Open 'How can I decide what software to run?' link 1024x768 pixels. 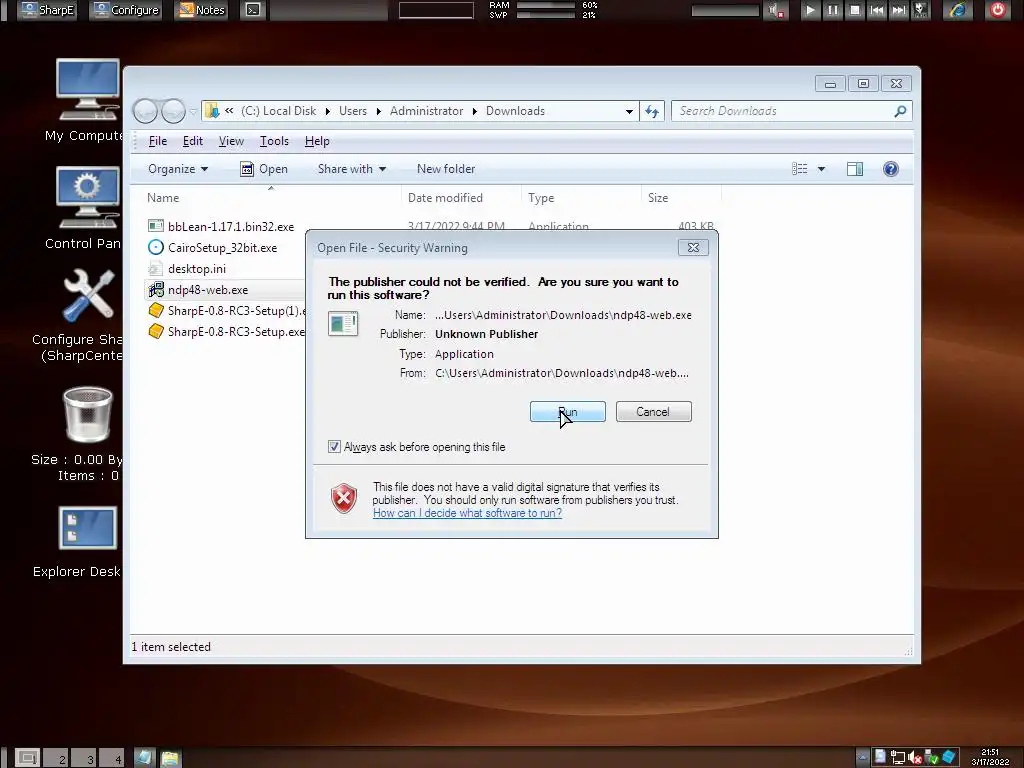tap(467, 513)
